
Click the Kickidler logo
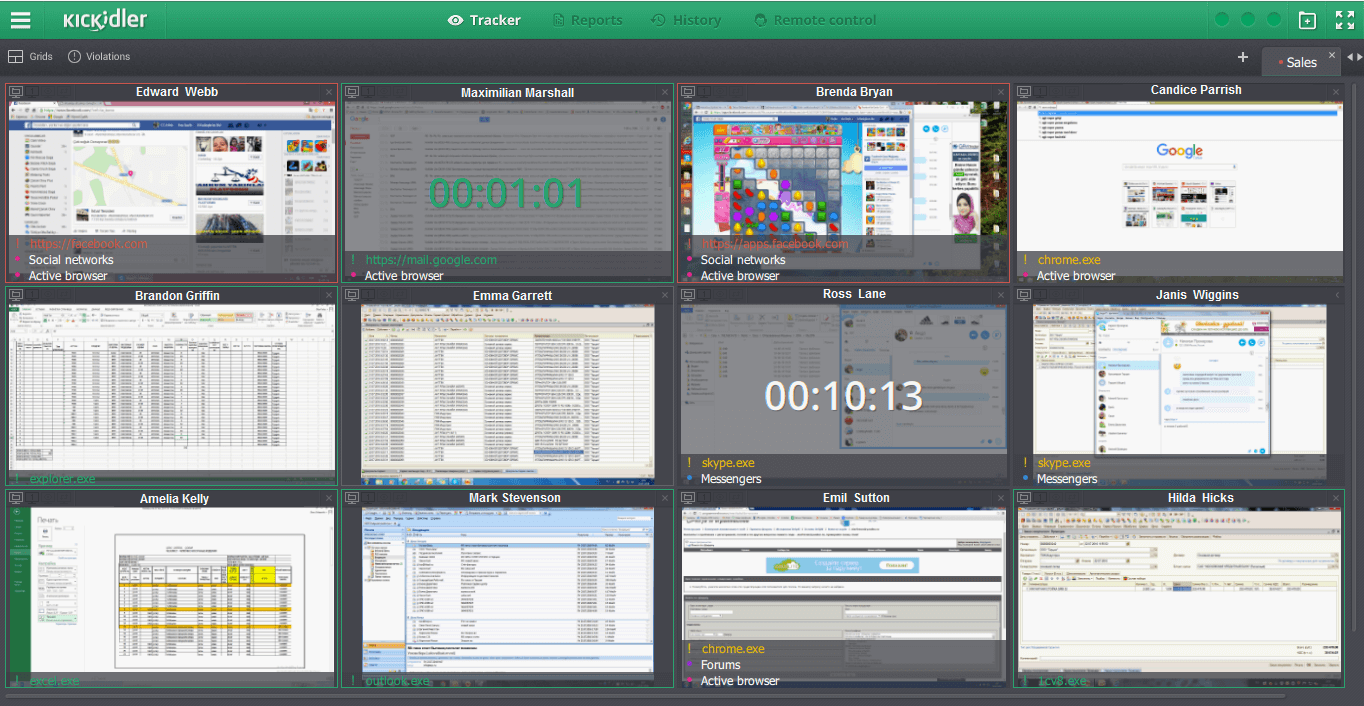[x=104, y=20]
